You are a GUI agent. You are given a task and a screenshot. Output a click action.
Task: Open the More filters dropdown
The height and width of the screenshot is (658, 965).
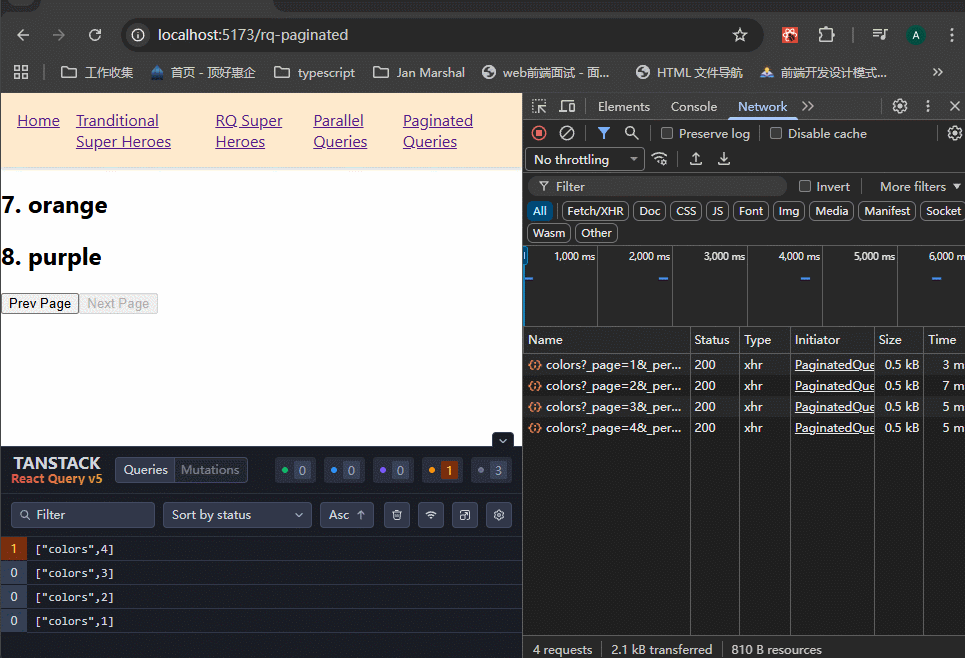tap(919, 186)
